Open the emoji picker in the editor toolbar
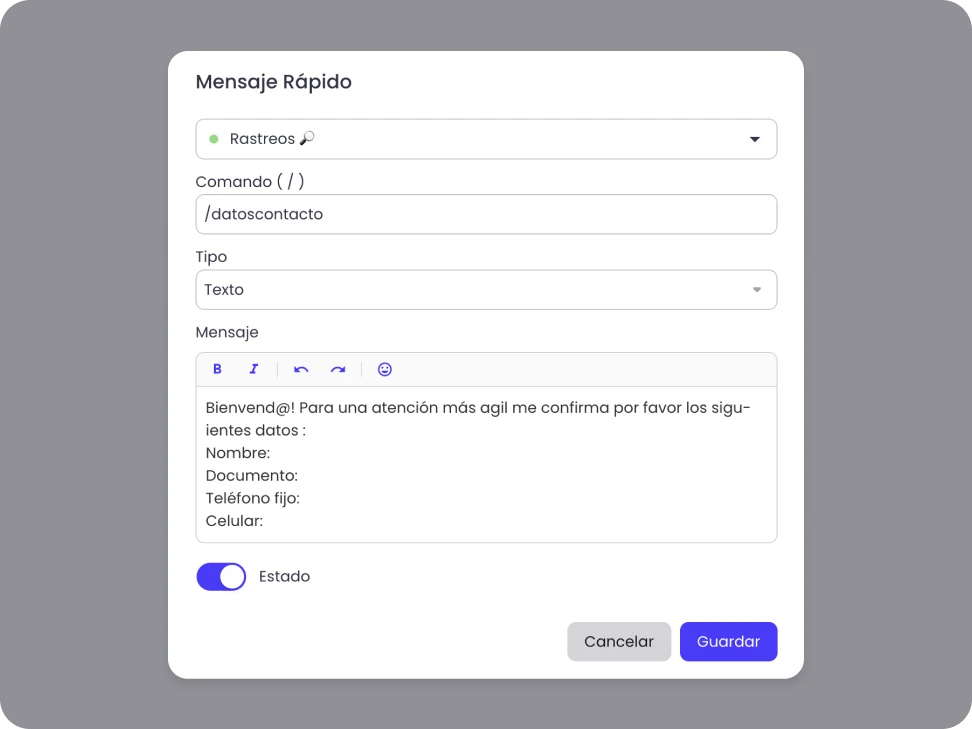The height and width of the screenshot is (729, 972). click(384, 369)
